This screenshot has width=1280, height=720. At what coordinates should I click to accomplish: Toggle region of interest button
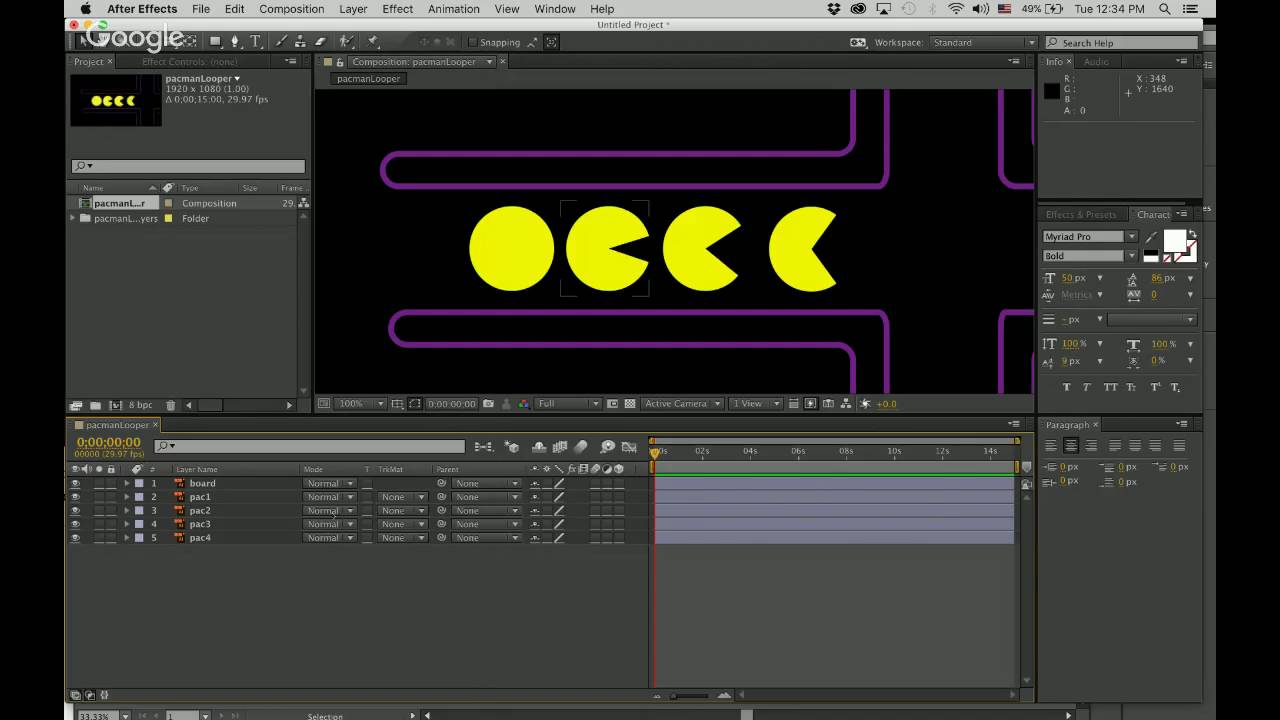coord(613,404)
